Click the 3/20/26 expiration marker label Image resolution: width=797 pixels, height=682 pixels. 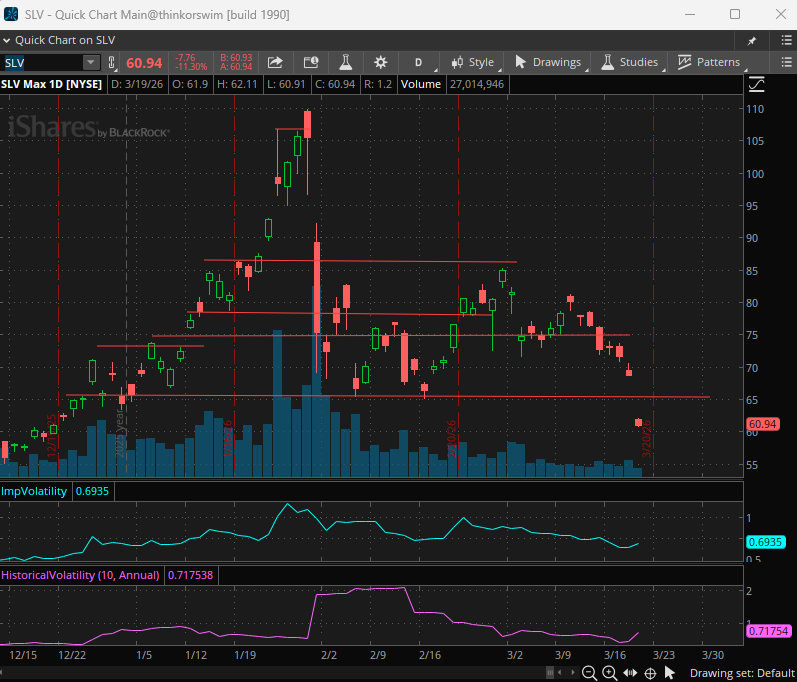[x=647, y=439]
